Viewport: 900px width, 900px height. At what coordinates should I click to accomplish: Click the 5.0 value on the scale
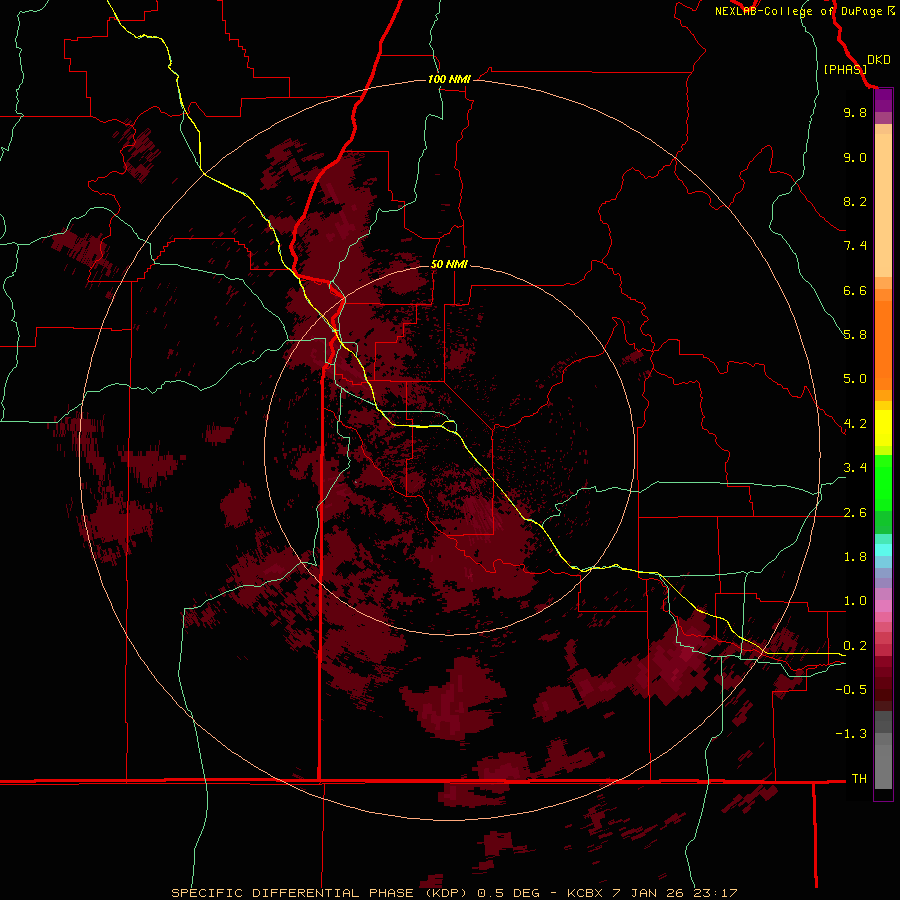[855, 379]
